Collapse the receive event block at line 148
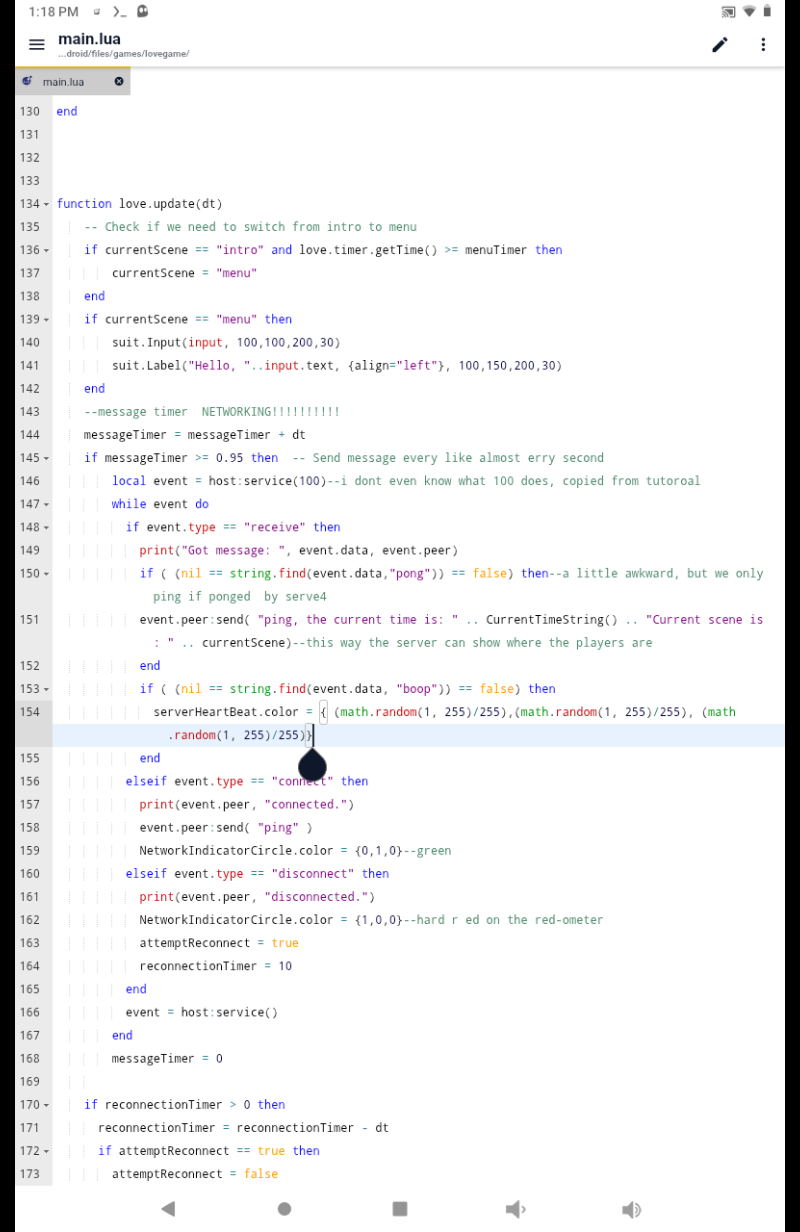The width and height of the screenshot is (800, 1232). pyautogui.click(x=47, y=528)
